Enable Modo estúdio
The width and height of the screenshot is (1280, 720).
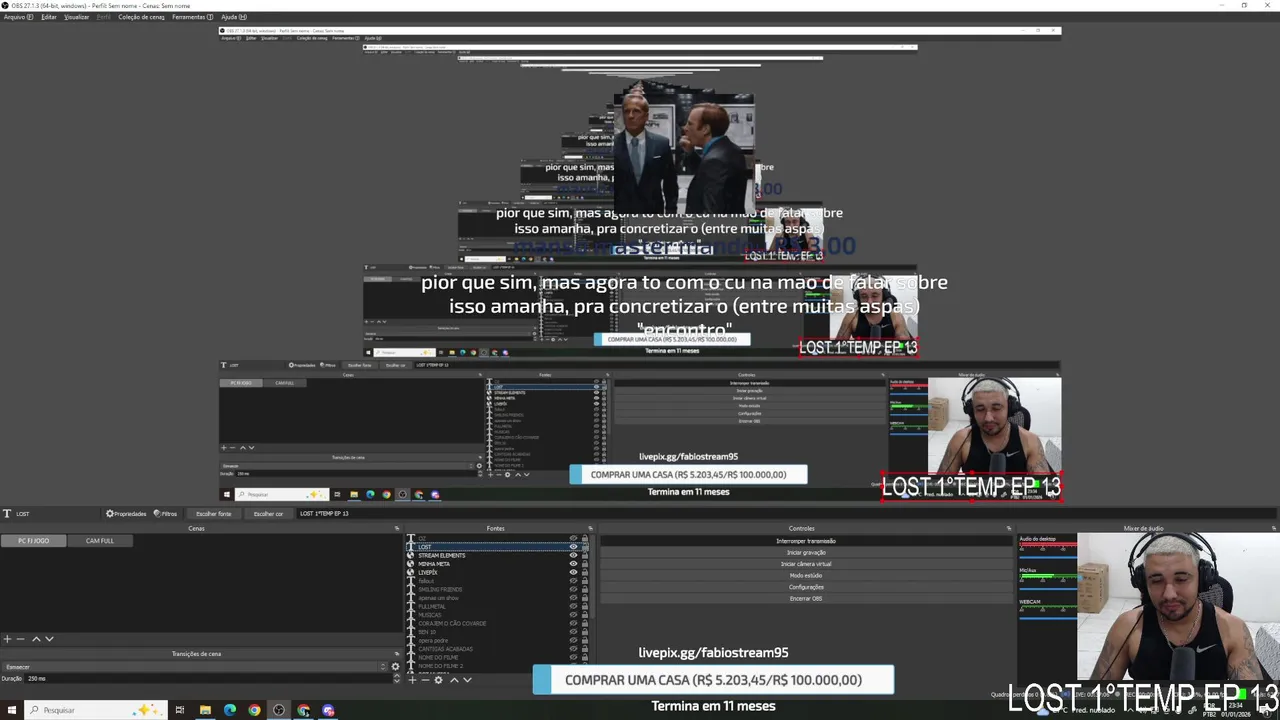[x=806, y=575]
